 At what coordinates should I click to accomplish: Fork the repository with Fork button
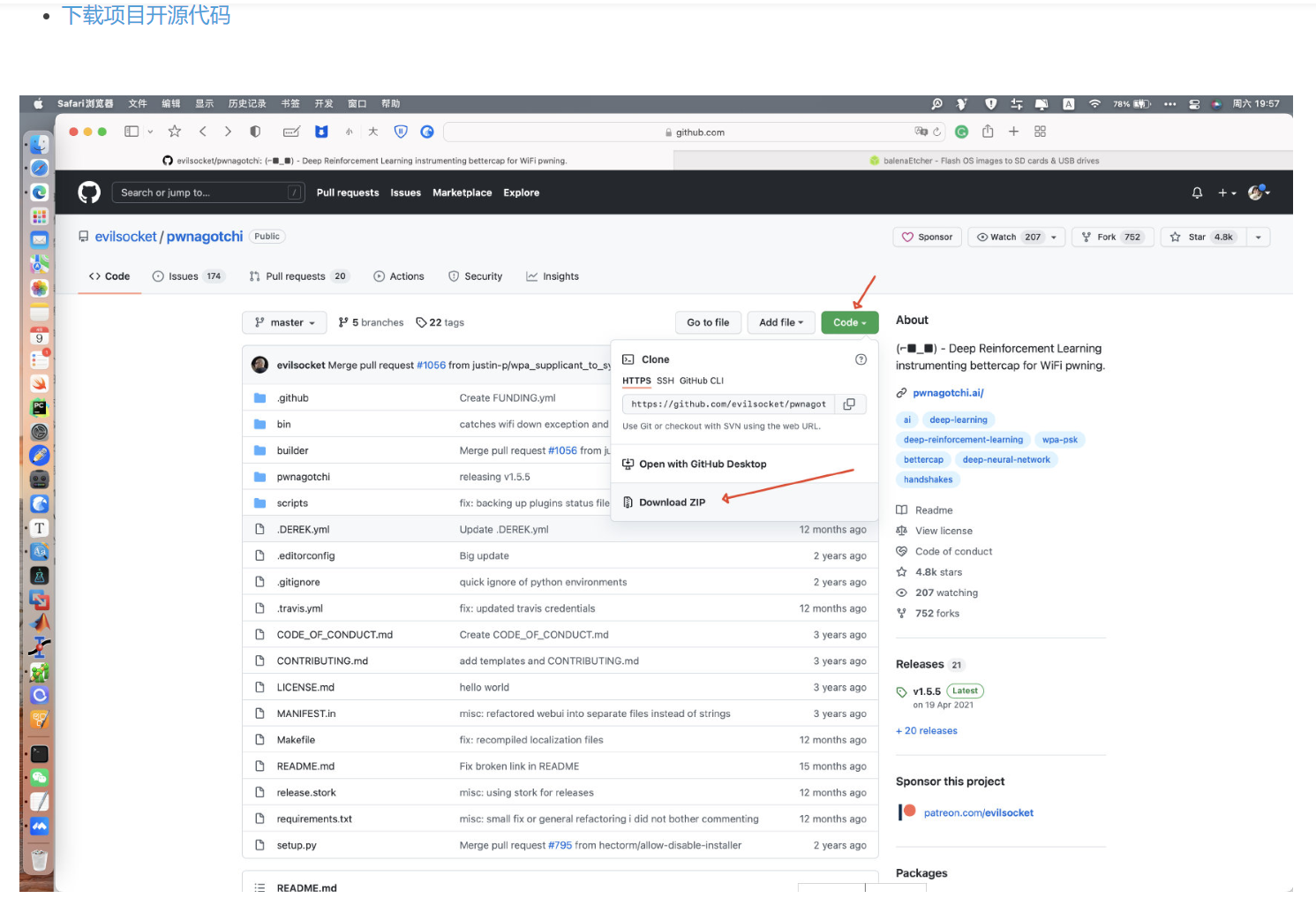click(1112, 237)
